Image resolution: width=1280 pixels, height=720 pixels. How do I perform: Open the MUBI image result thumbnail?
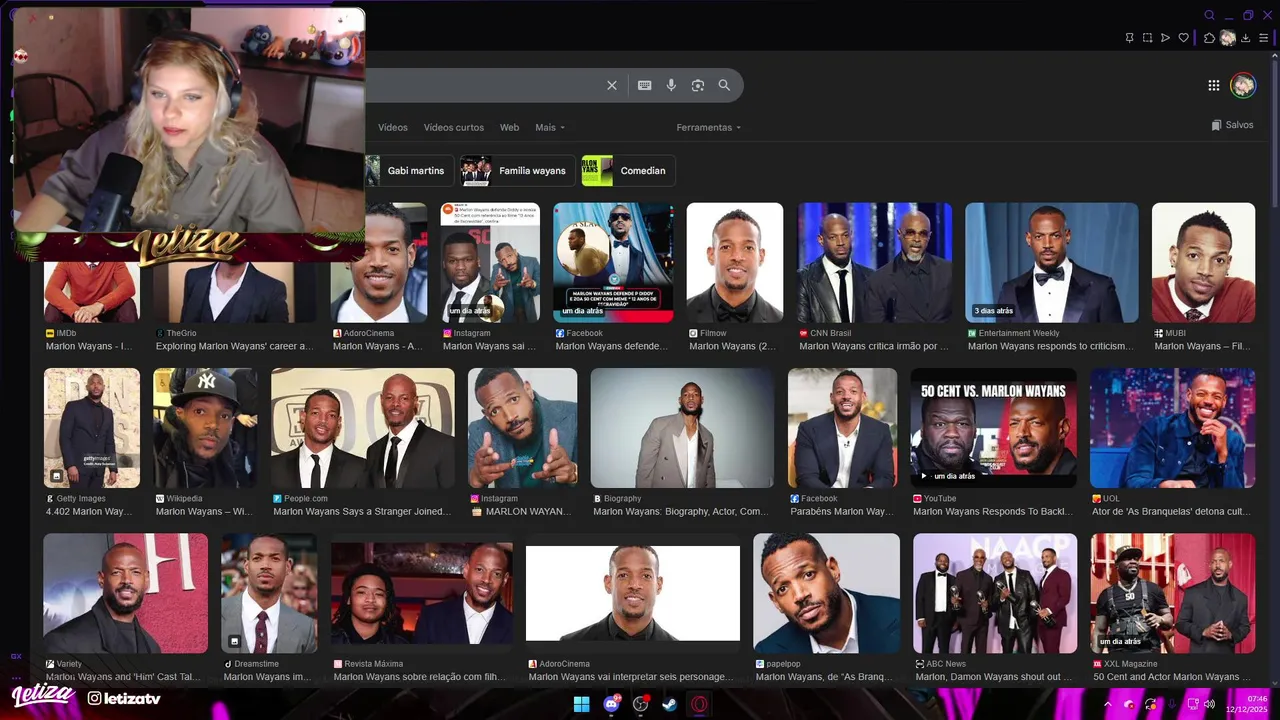click(1203, 263)
